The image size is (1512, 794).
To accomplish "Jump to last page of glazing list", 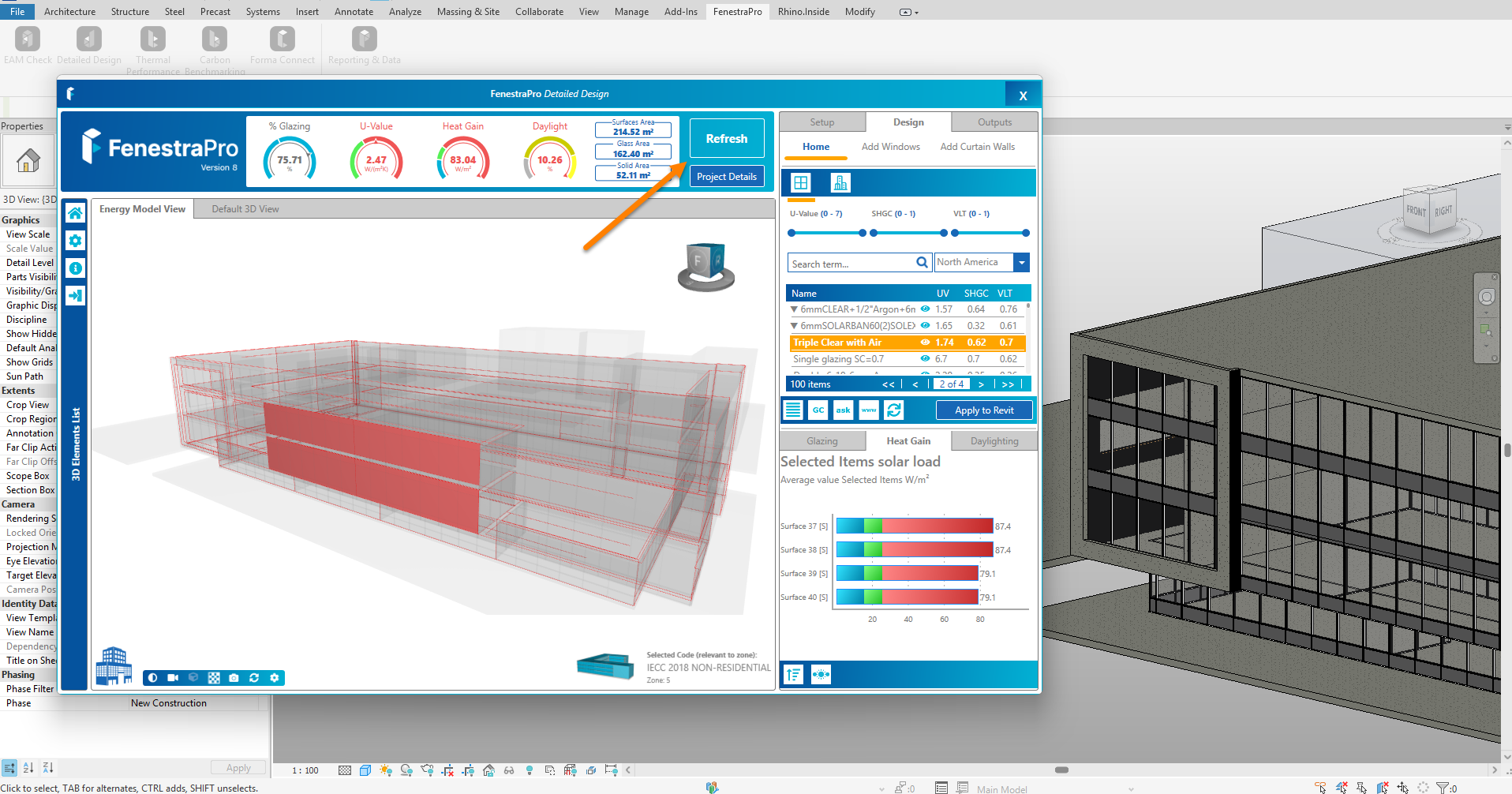I will coord(1008,384).
